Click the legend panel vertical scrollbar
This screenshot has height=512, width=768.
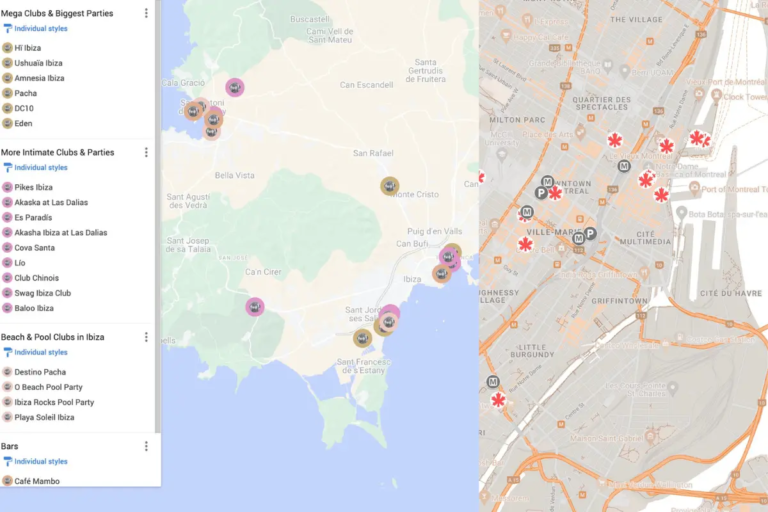(x=158, y=217)
